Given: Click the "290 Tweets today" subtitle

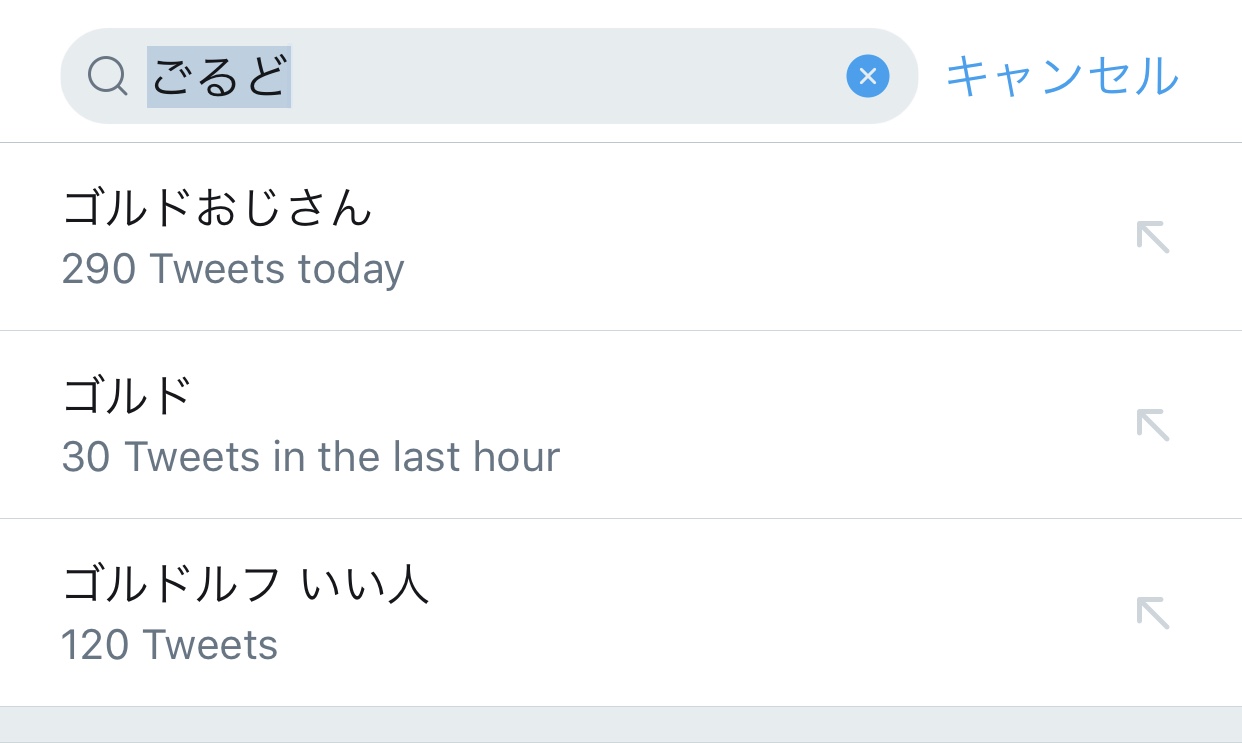Looking at the screenshot, I should coord(233,270).
